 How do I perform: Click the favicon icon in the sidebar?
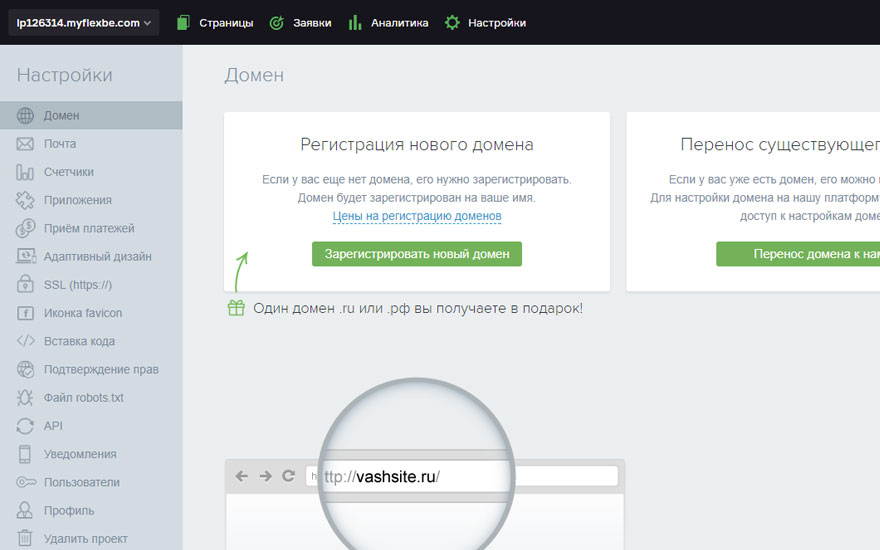tap(25, 313)
